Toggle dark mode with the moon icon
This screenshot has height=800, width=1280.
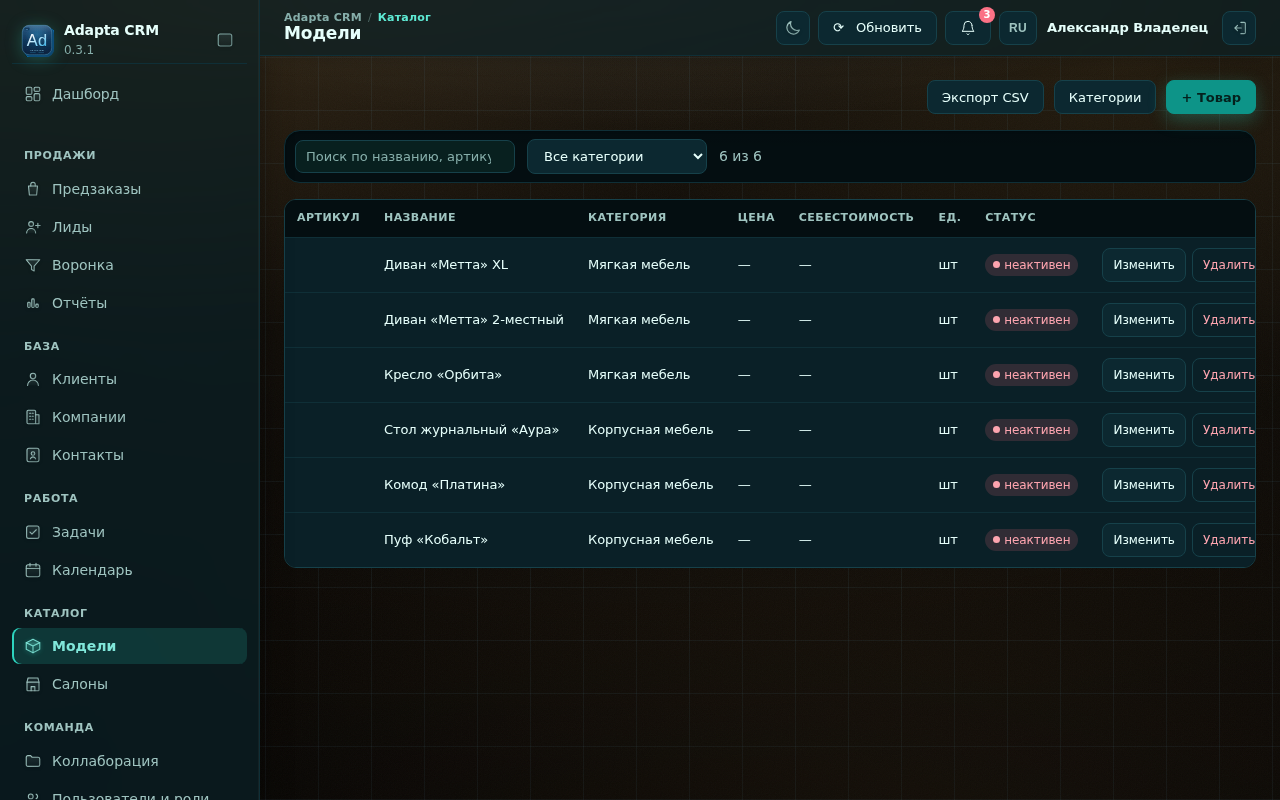pyautogui.click(x=793, y=28)
